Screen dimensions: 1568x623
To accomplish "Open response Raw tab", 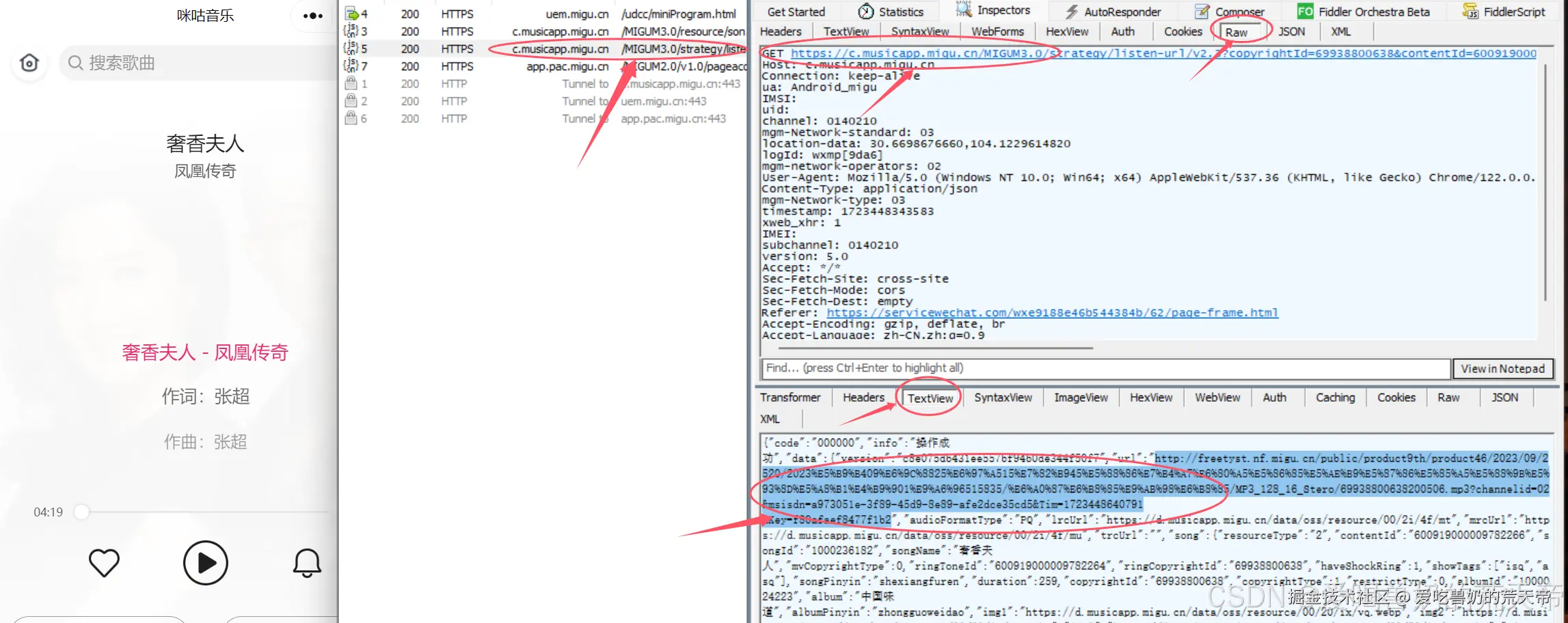I will (1448, 398).
